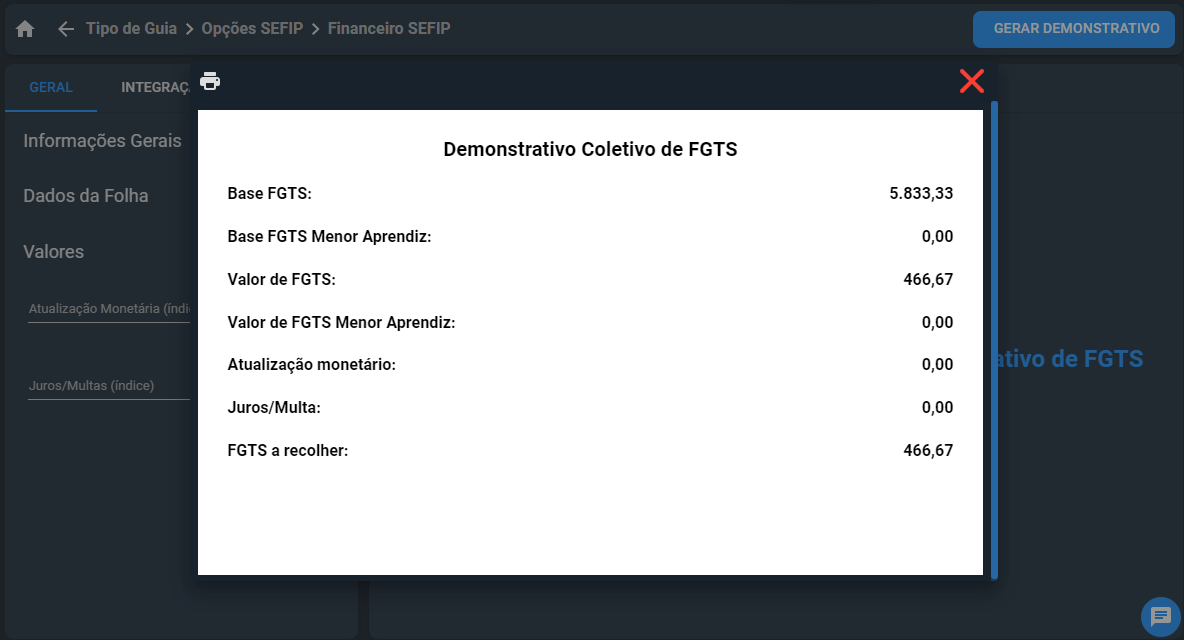Open the chat bubble icon

coord(1160,615)
